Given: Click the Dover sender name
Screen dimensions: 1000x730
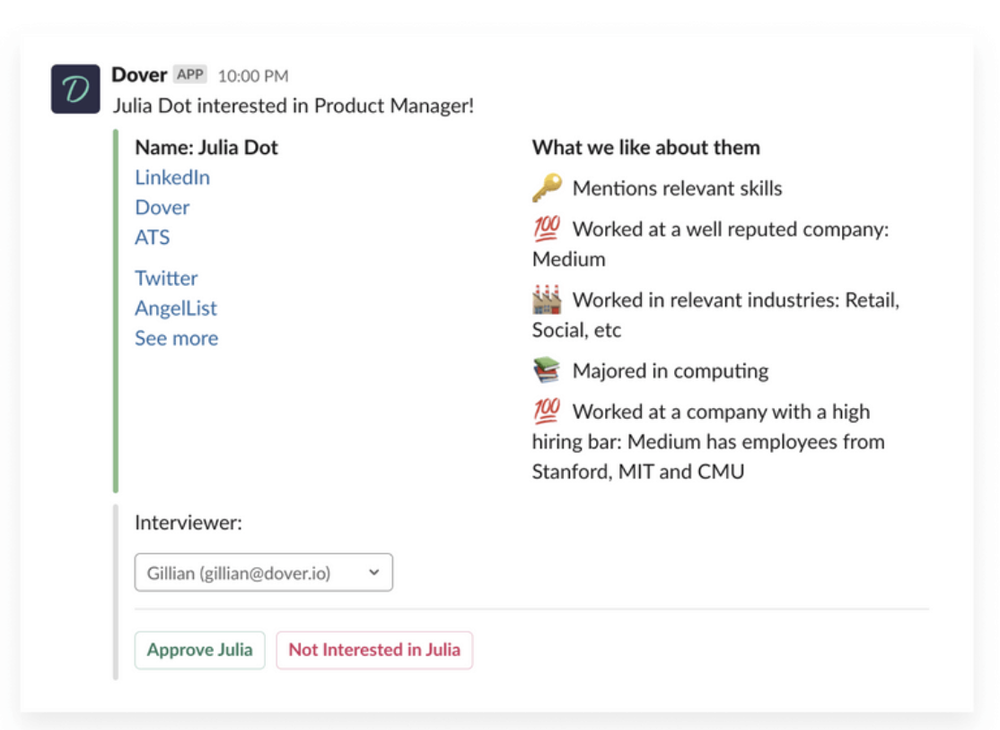Looking at the screenshot, I should point(139,75).
